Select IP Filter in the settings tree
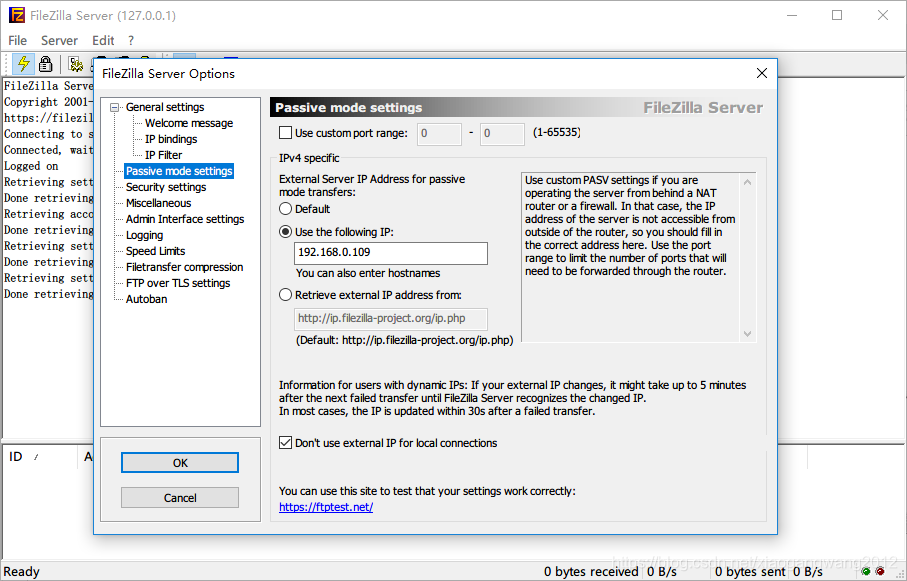The height and width of the screenshot is (581, 907). pyautogui.click(x=163, y=155)
